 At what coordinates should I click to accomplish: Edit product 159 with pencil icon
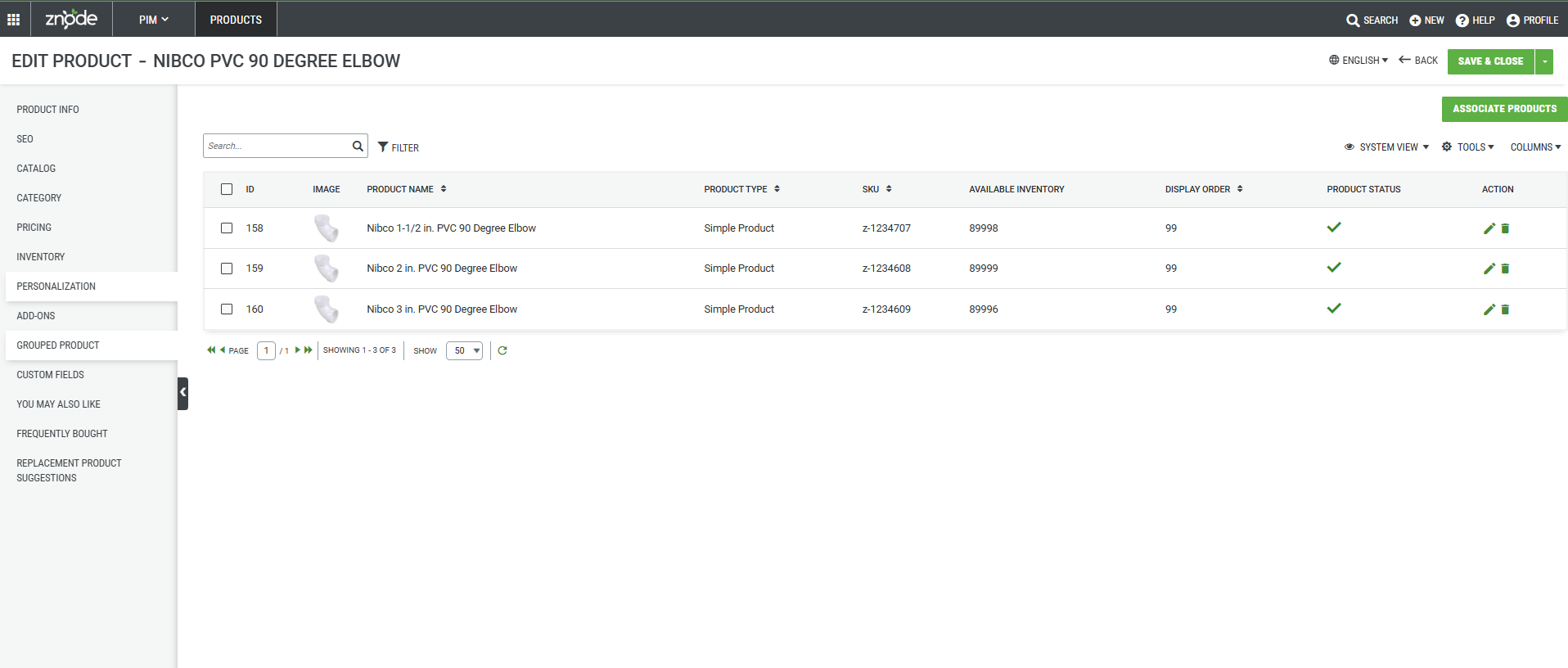coord(1489,269)
